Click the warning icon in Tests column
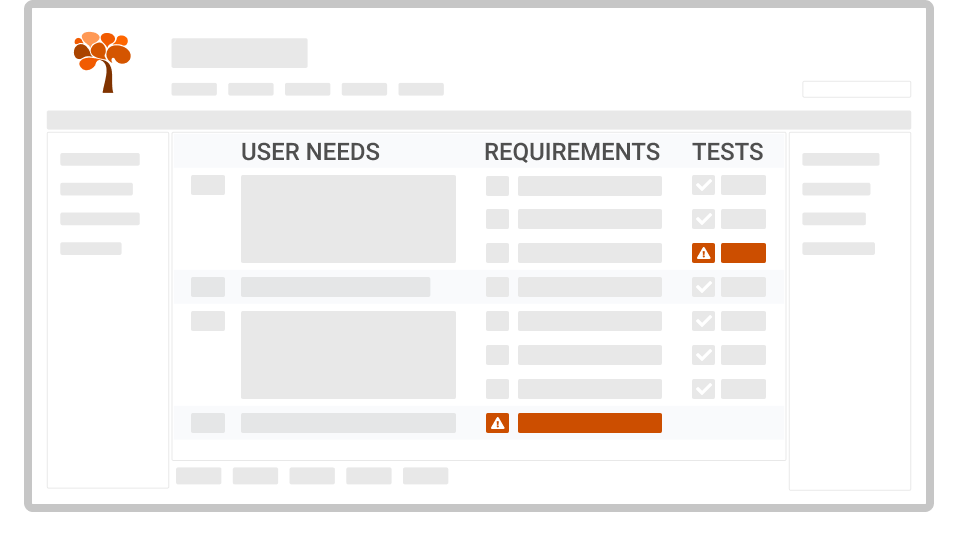Viewport: 958px width, 540px height. pyautogui.click(x=703, y=253)
